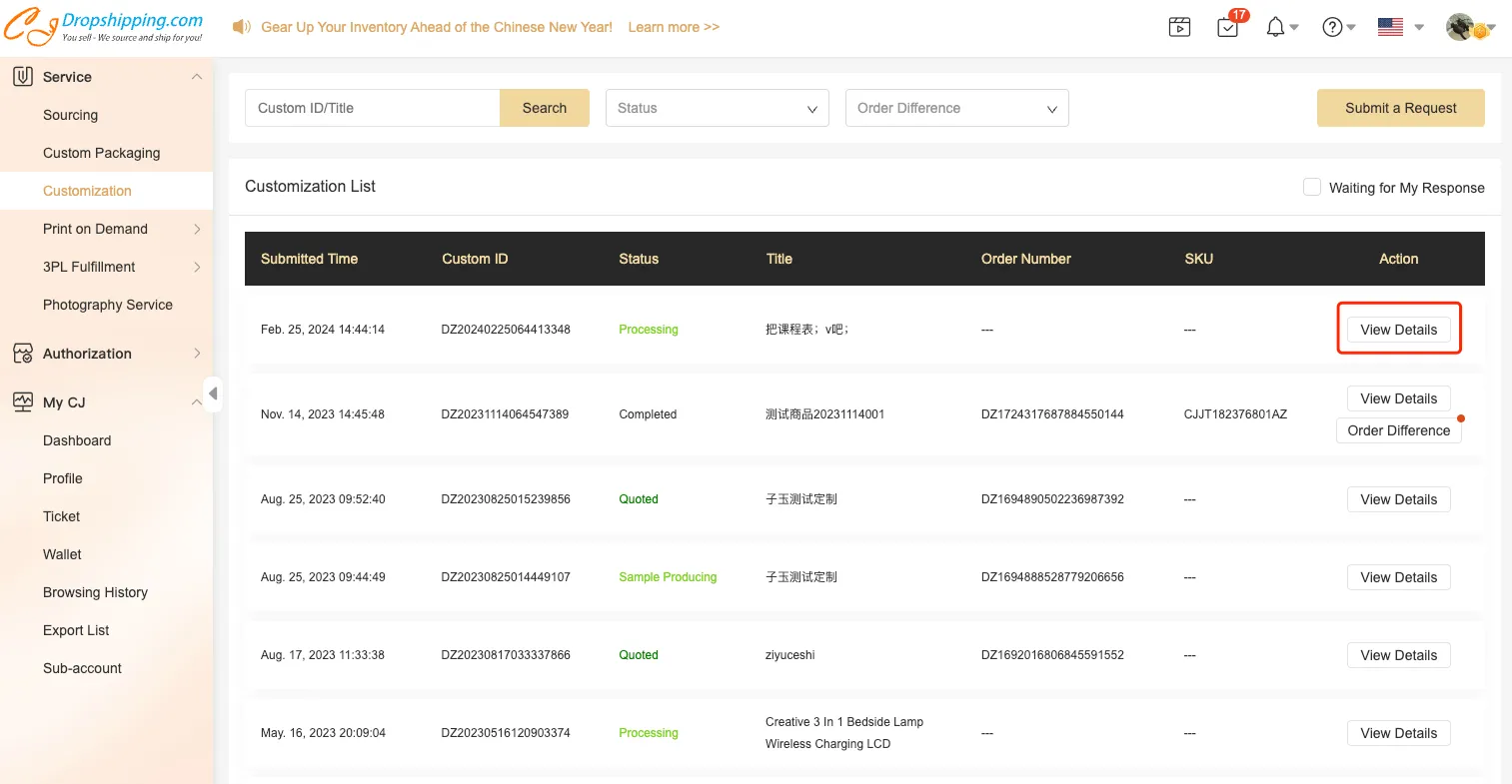Open the task list icon with badge

point(1228,28)
